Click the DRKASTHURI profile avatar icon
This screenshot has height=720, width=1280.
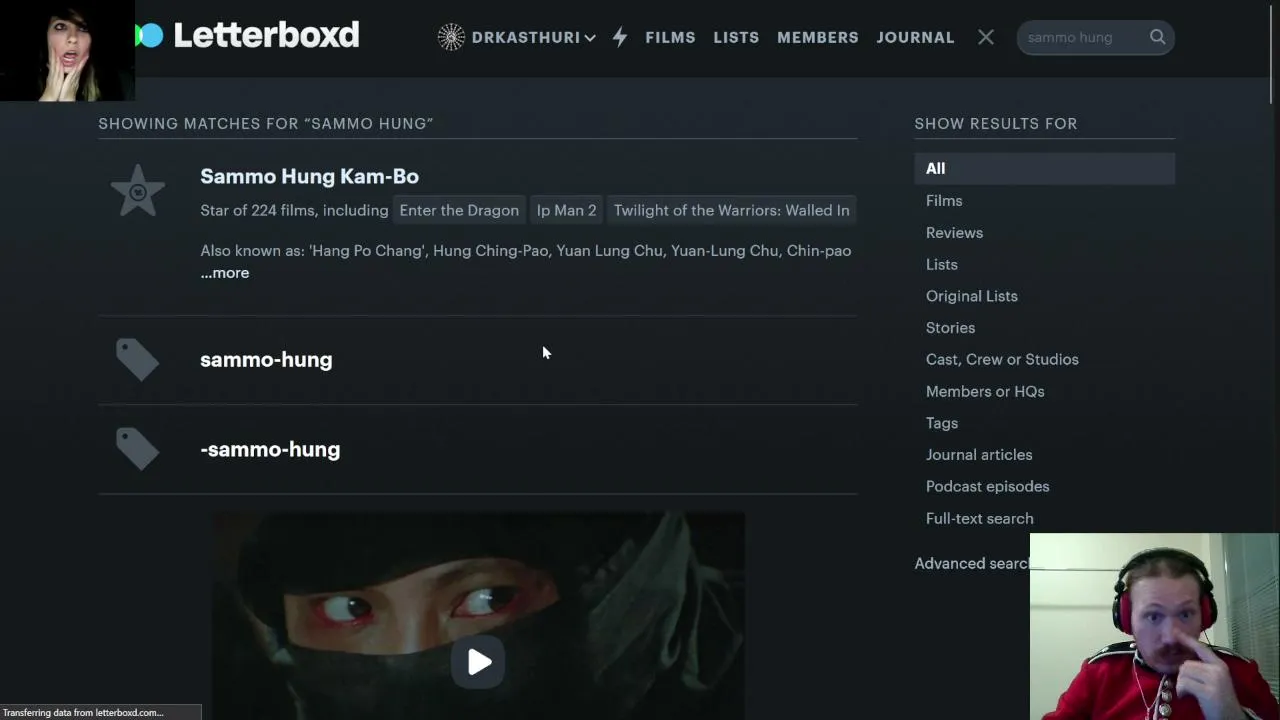pos(451,37)
